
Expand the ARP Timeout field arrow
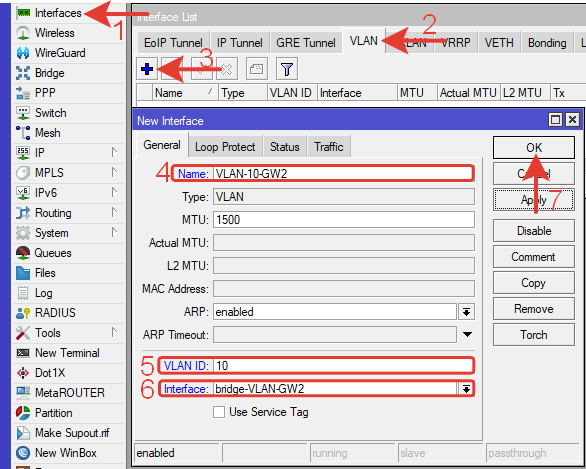(x=467, y=334)
